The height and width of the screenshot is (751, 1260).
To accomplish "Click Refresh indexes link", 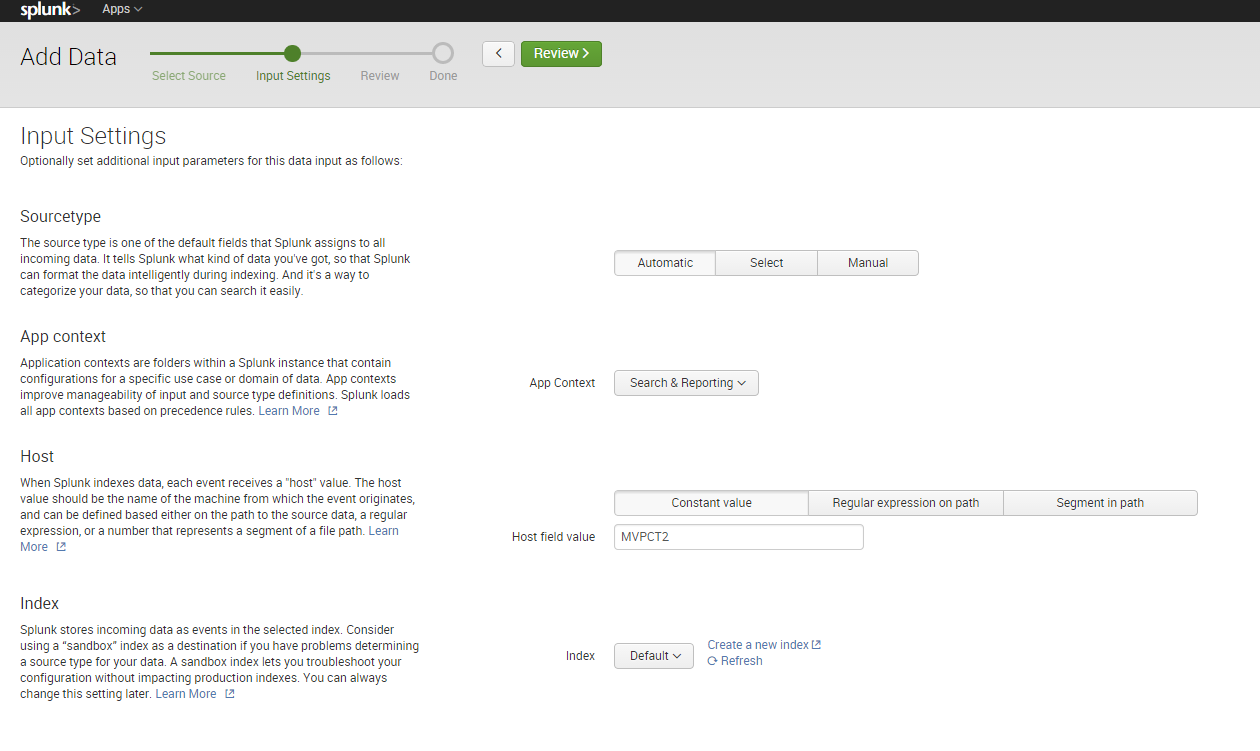I will click(742, 661).
